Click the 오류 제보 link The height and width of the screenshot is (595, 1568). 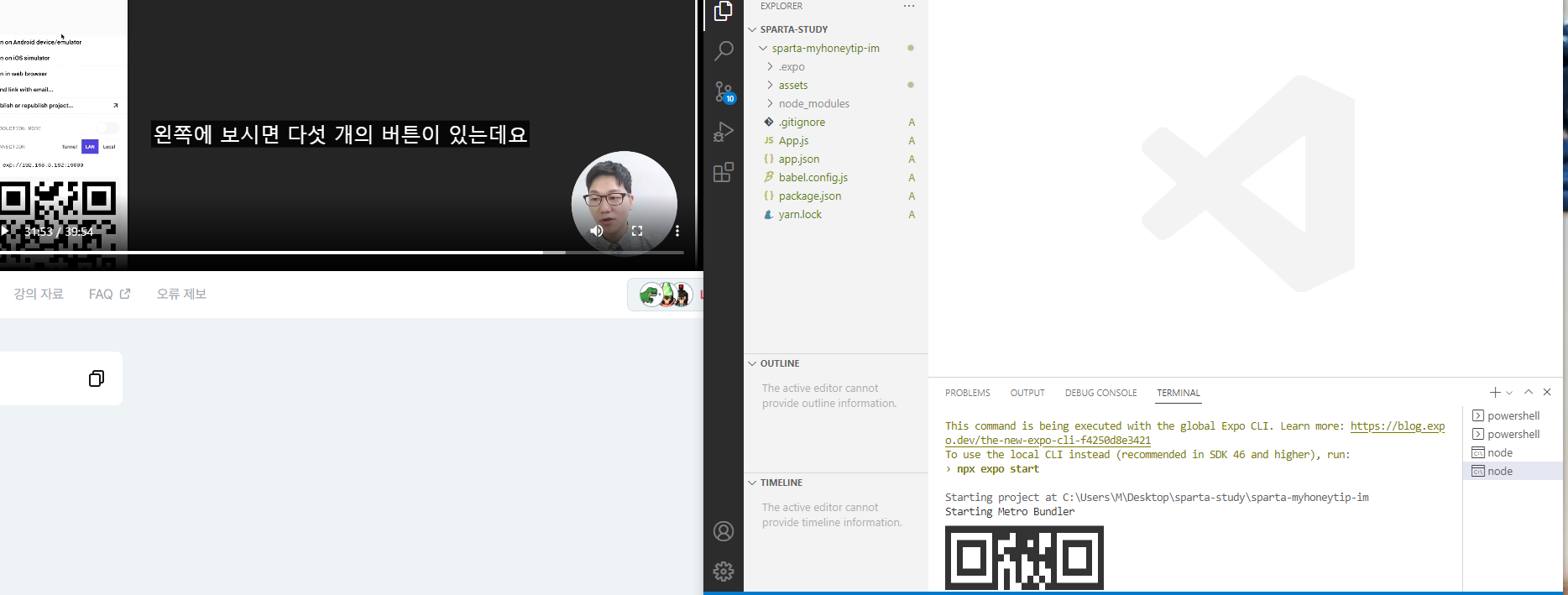(x=181, y=294)
